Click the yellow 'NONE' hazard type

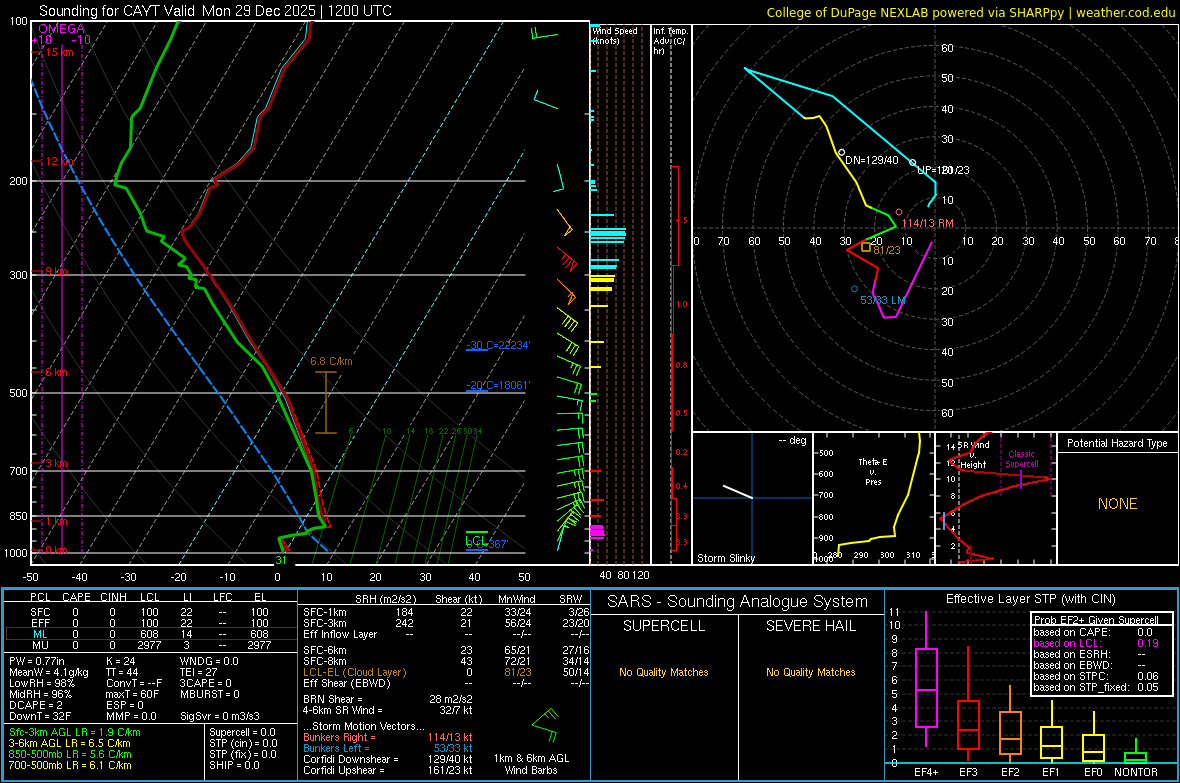[1117, 504]
